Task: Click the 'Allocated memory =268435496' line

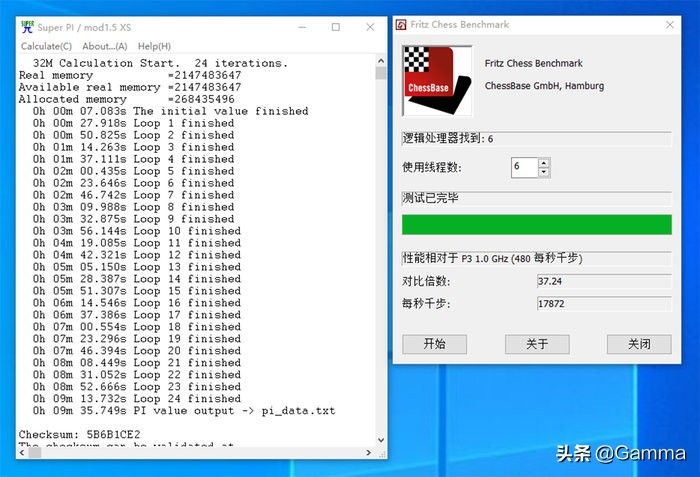Action: [126, 99]
